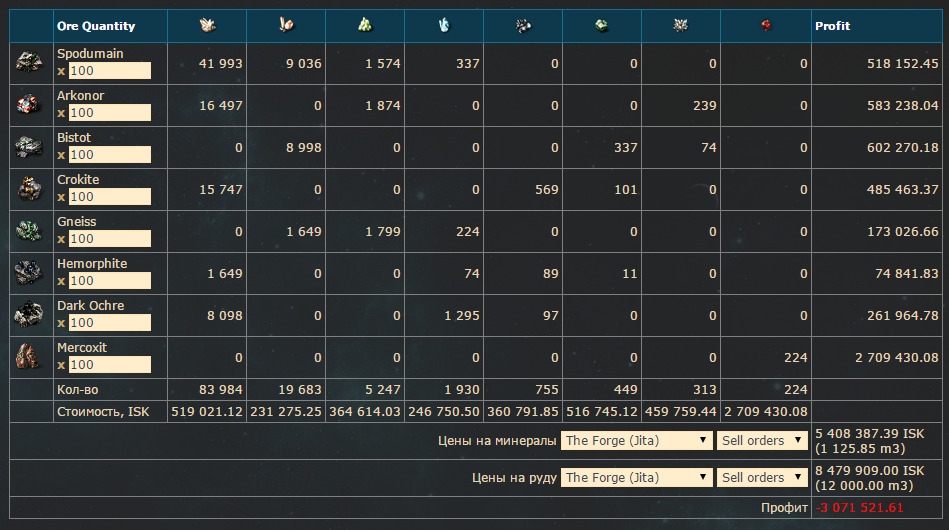Click the red profit value -3 071 521.61
This screenshot has width=949, height=530.
(859, 508)
